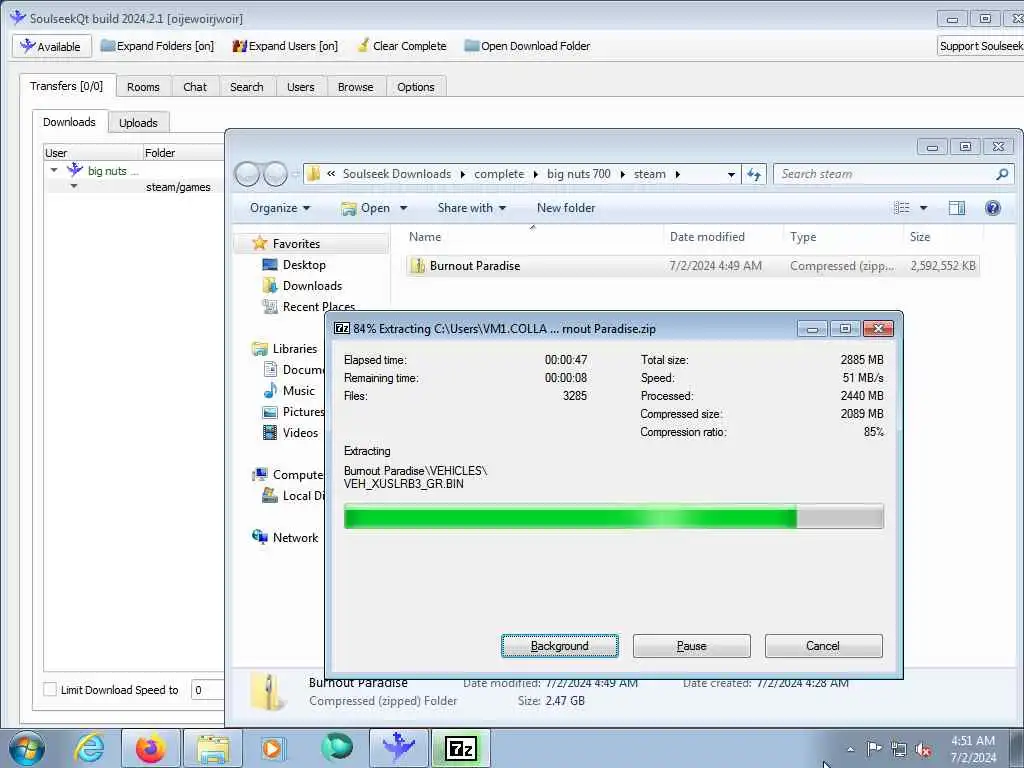Click the Open button in Explorer toolbar
The height and width of the screenshot is (768, 1024).
point(366,208)
